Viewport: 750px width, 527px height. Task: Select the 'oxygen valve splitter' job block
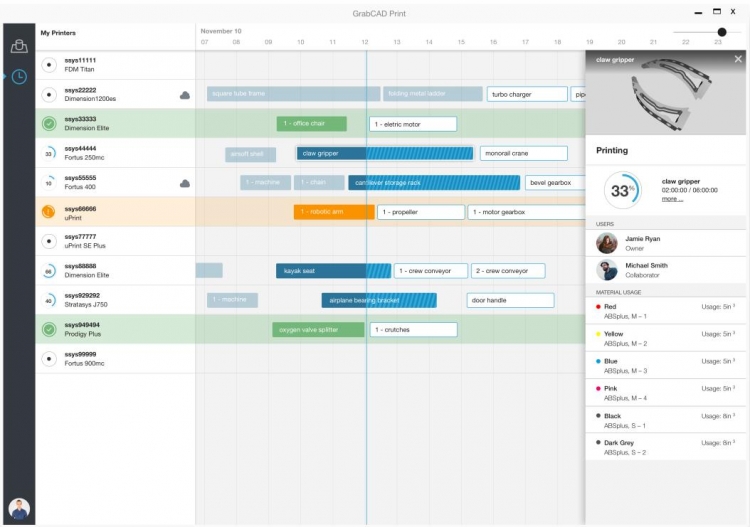coord(318,330)
